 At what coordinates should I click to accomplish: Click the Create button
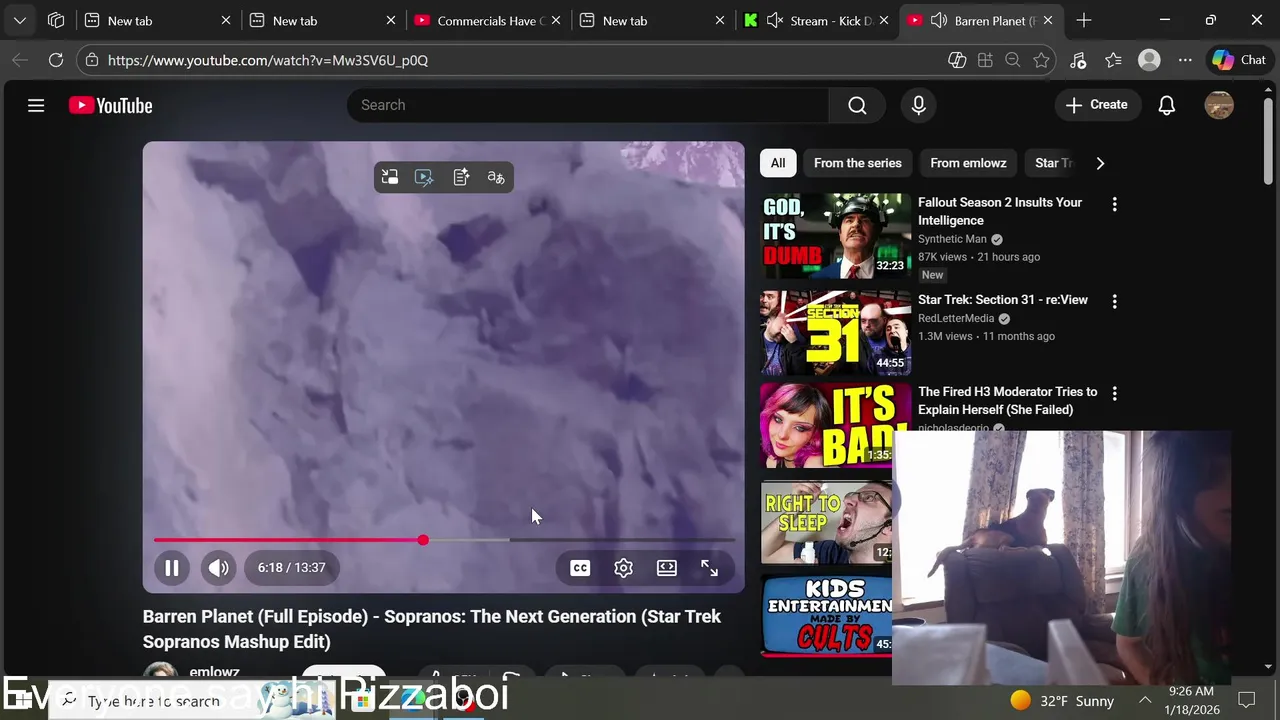tap(1097, 105)
